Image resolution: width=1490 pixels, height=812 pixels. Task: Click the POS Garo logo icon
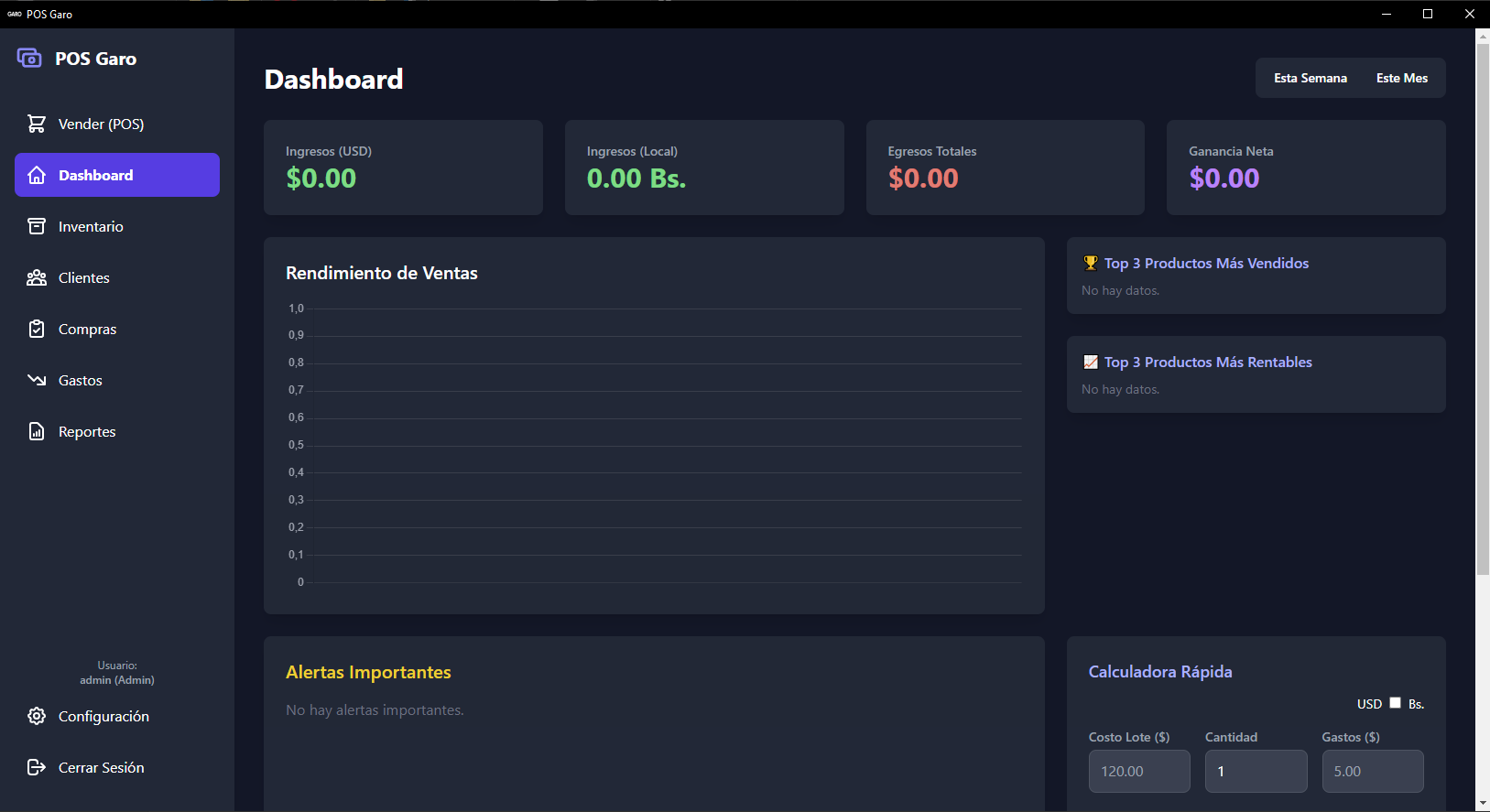coord(29,59)
